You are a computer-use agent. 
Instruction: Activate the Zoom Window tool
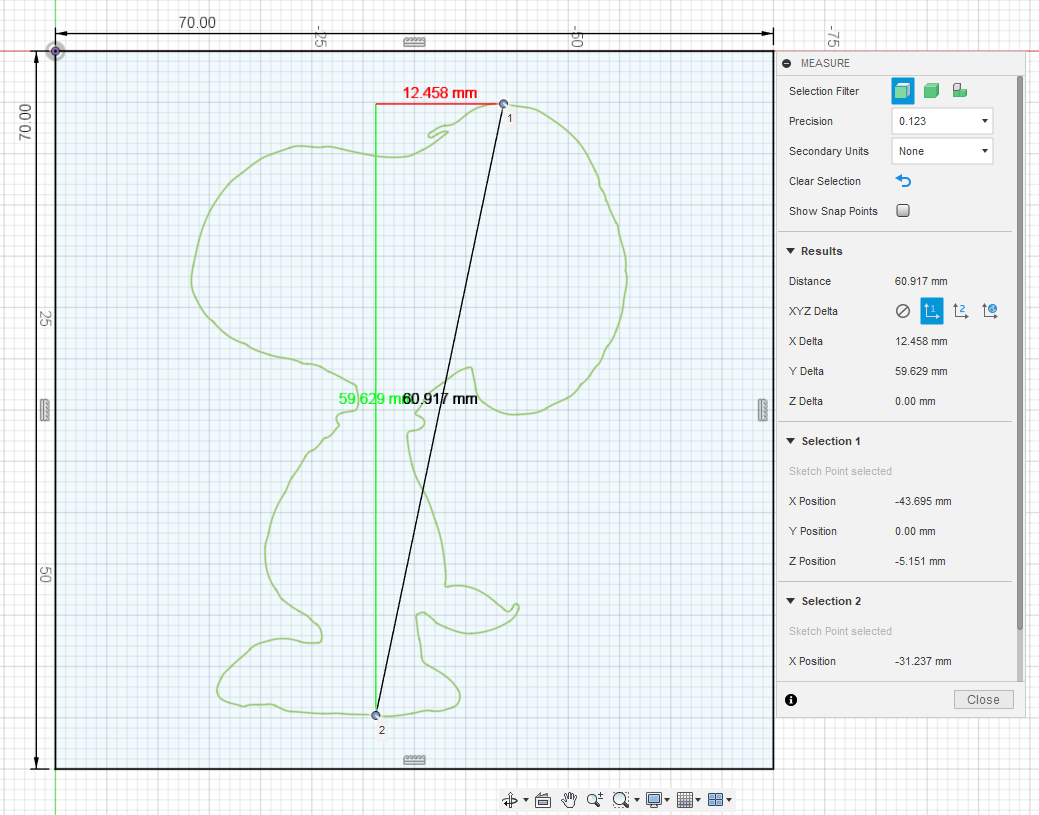pos(621,799)
